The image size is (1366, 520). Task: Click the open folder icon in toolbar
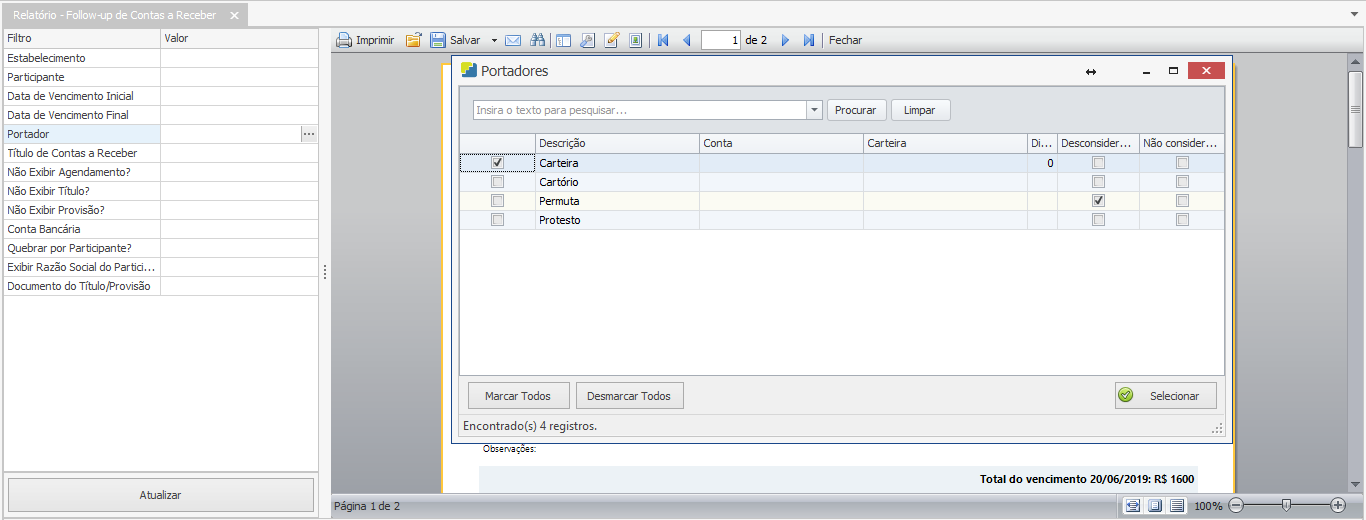(x=413, y=41)
